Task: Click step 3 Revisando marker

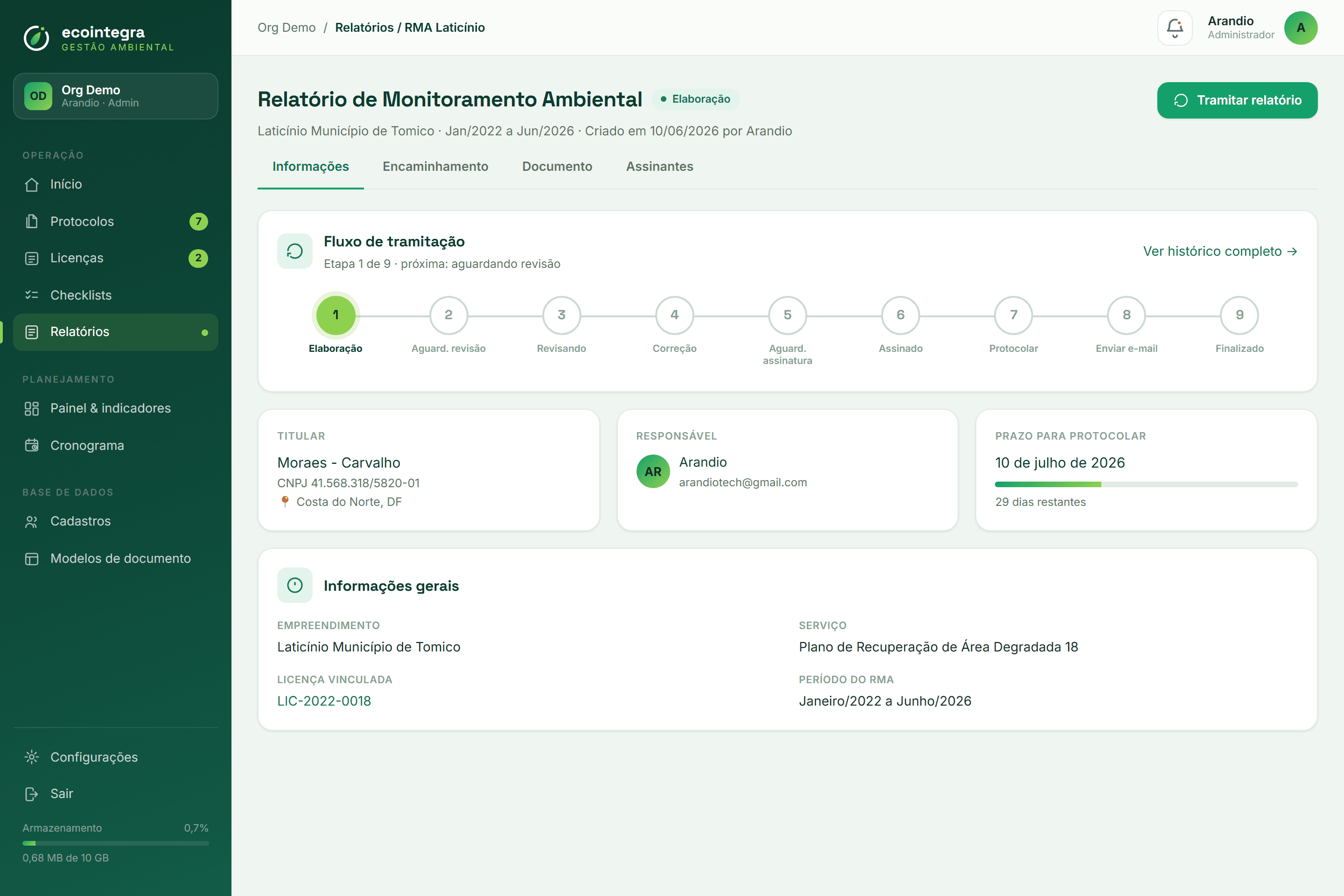Action: click(561, 315)
